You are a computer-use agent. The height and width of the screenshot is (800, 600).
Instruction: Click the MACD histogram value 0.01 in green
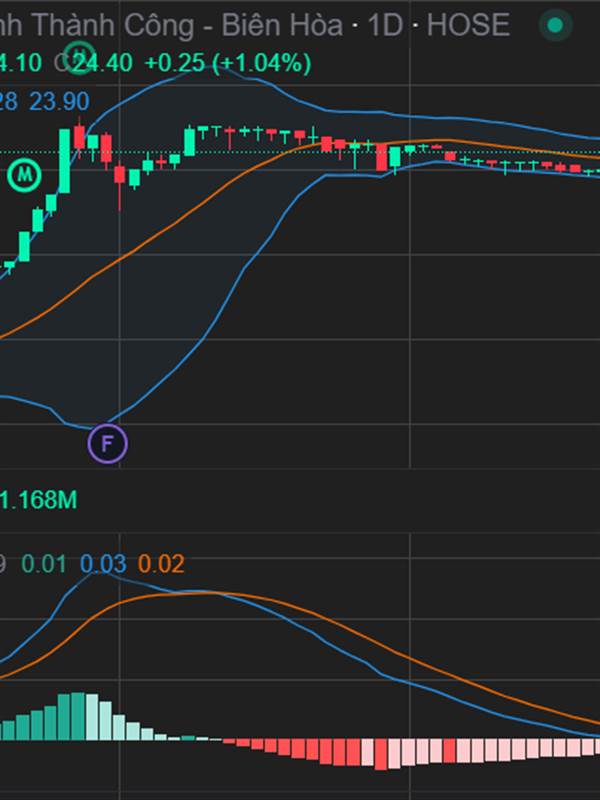point(44,564)
